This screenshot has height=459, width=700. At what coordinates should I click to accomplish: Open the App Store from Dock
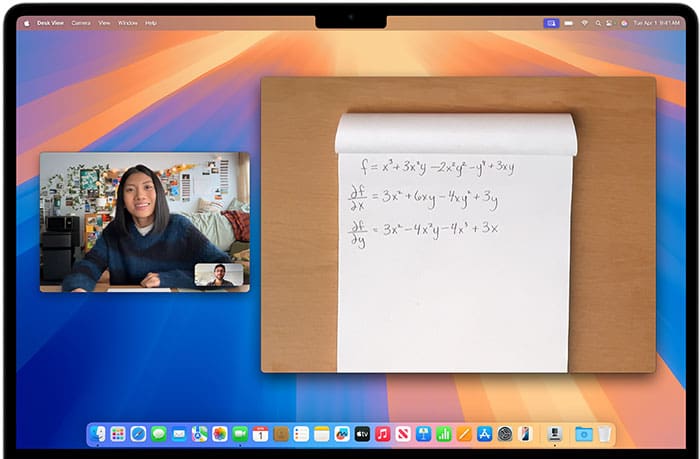[484, 434]
